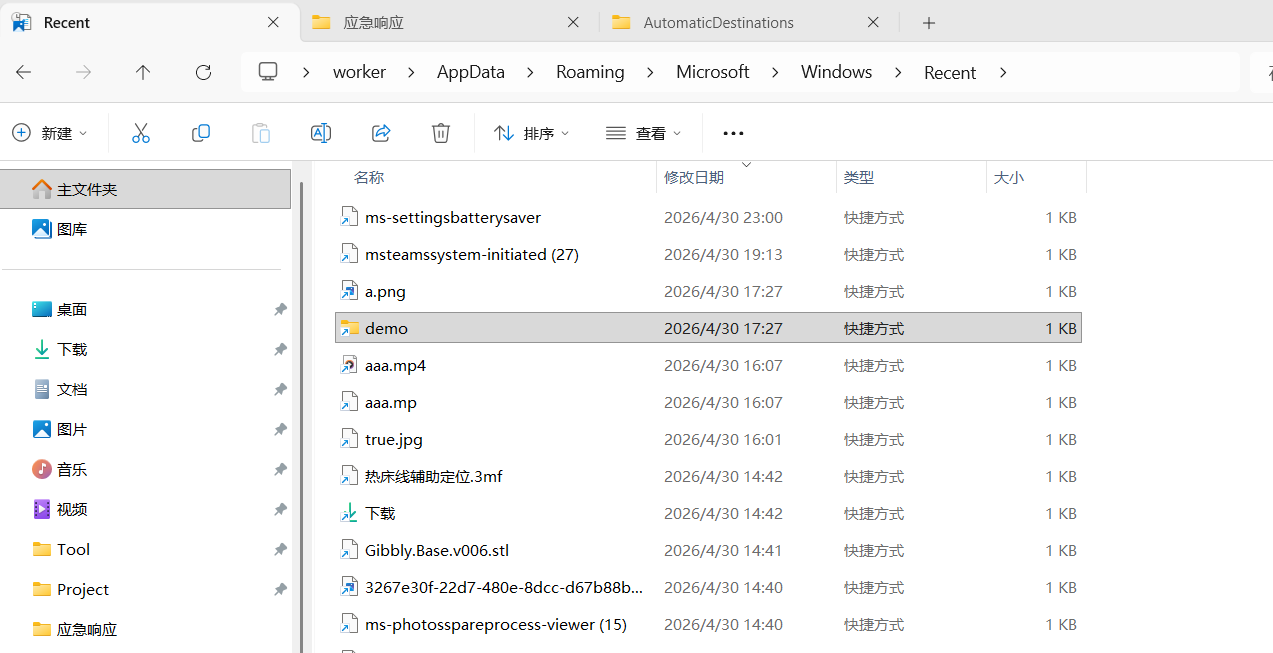Show more options via three-dots button
This screenshot has width=1273, height=653.
733,133
